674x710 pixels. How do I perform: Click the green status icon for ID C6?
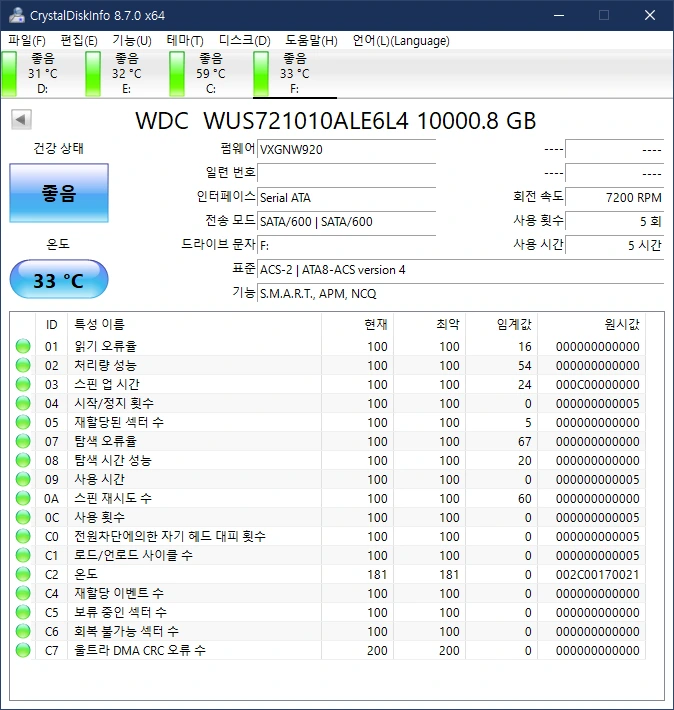pyautogui.click(x=23, y=632)
